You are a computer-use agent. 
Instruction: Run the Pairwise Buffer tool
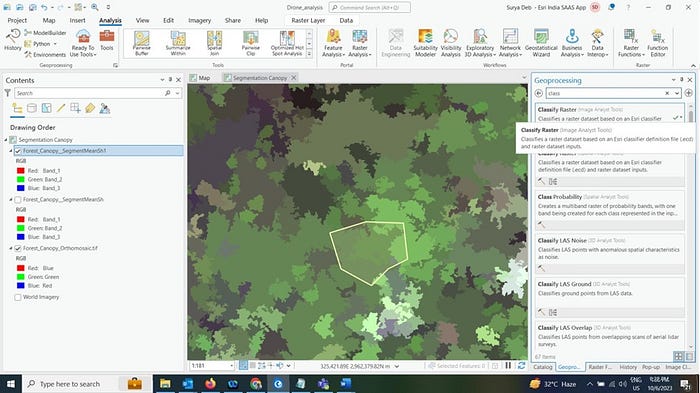(142, 43)
